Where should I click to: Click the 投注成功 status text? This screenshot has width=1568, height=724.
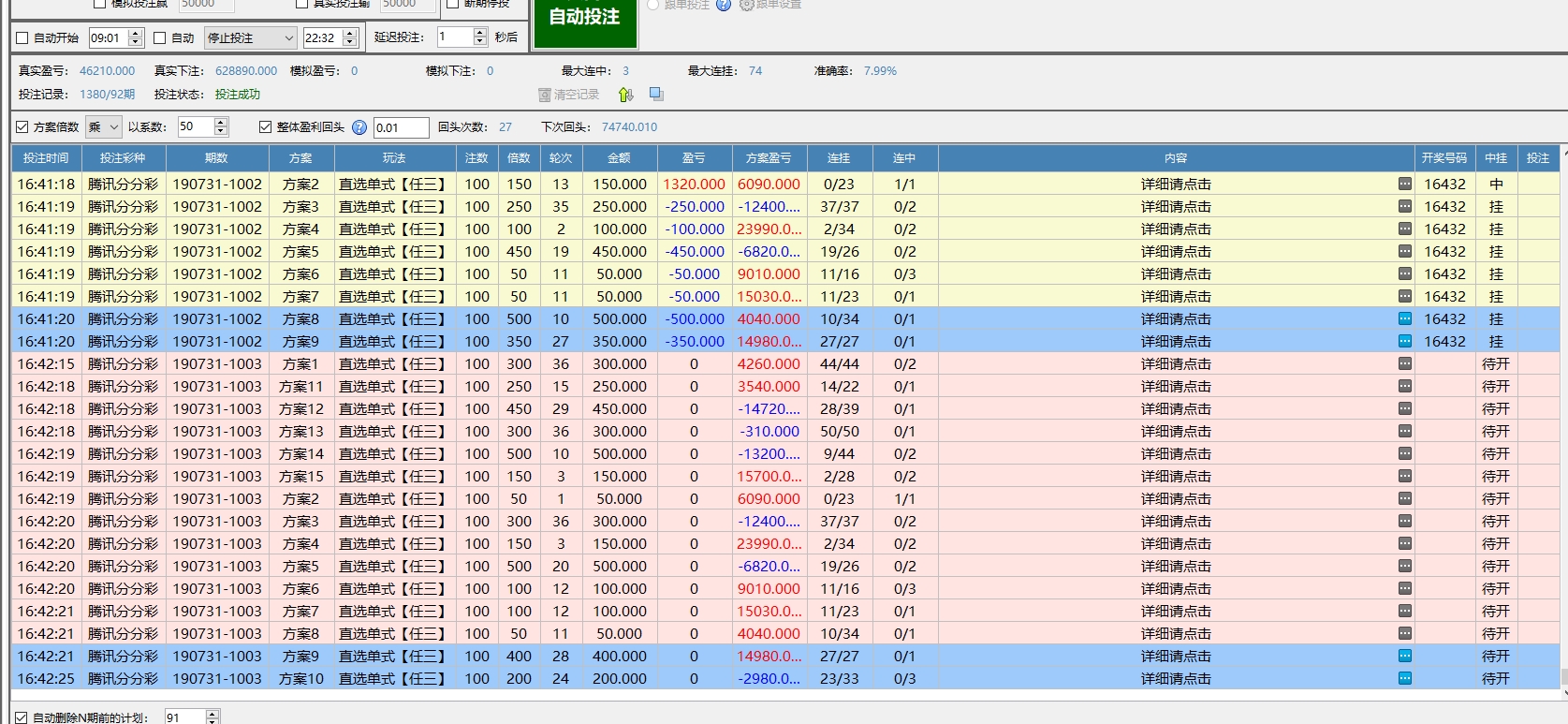[238, 95]
